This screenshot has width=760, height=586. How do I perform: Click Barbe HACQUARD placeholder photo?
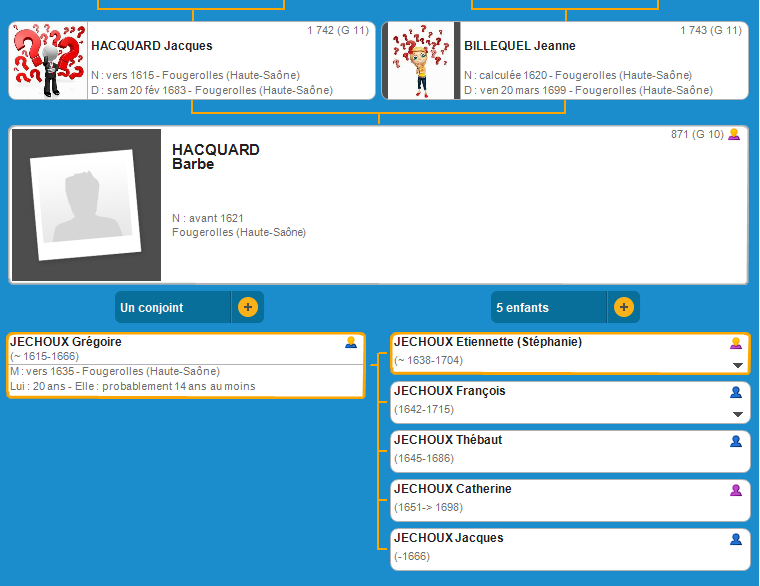[85, 204]
